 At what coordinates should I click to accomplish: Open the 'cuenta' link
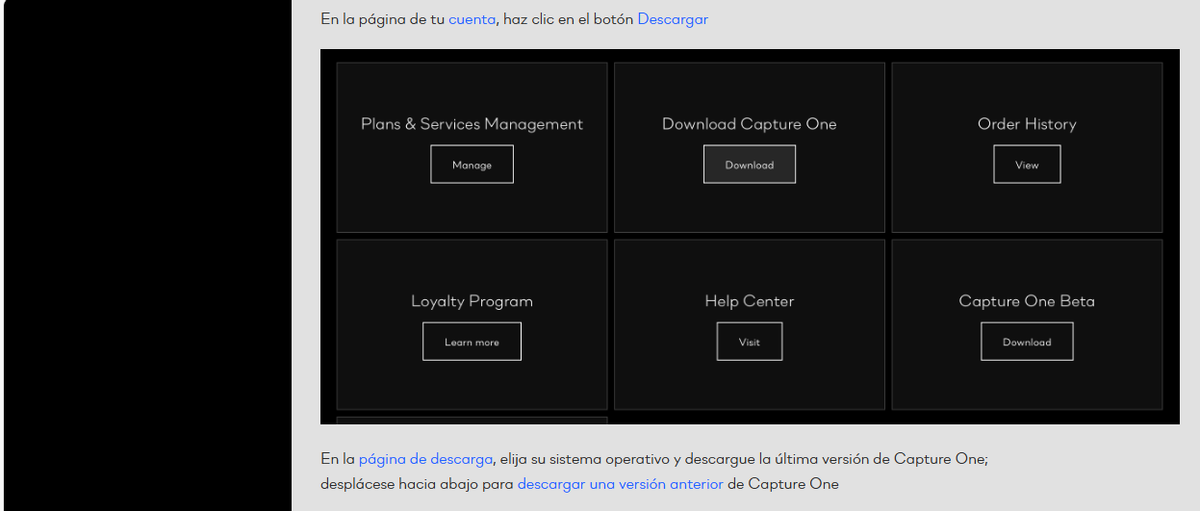click(x=471, y=19)
